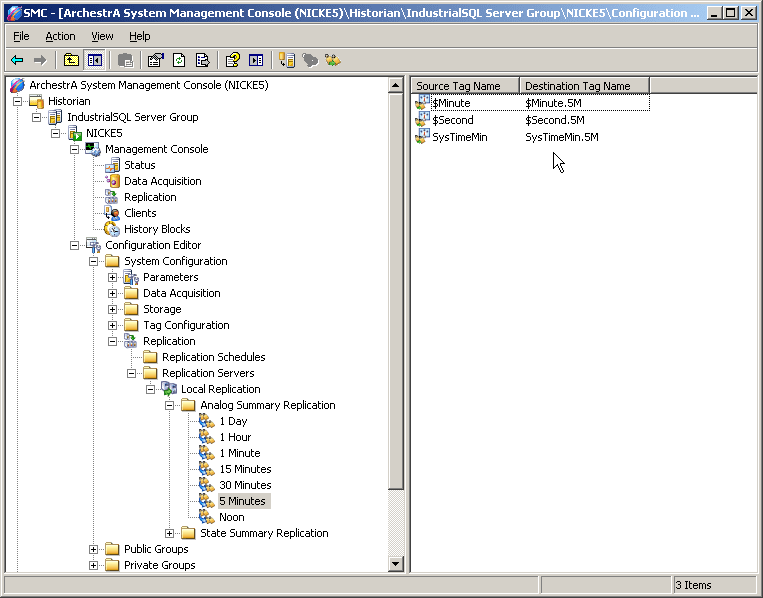Sort by the Source Tag Name column header
763x598 pixels.
[x=466, y=86]
